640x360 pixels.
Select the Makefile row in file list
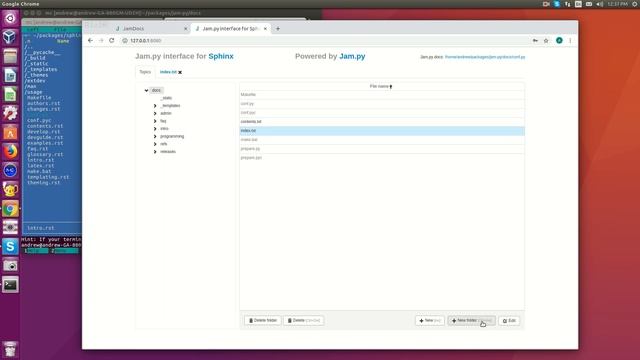point(382,95)
